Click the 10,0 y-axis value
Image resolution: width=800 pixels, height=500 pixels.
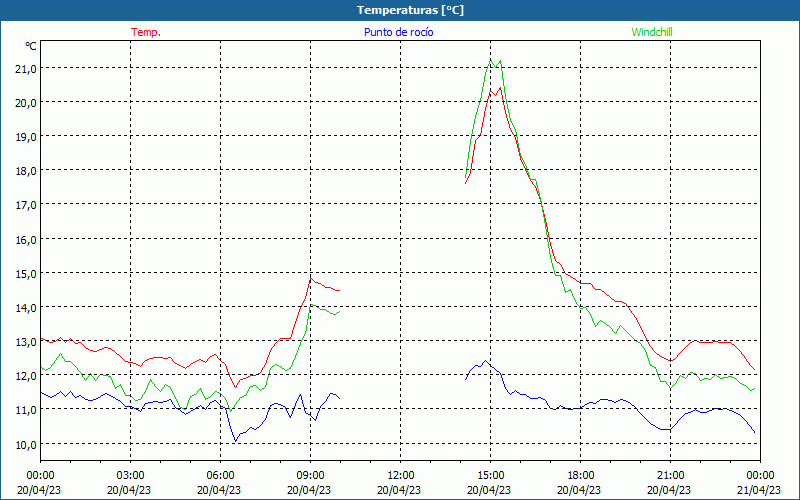point(26,444)
